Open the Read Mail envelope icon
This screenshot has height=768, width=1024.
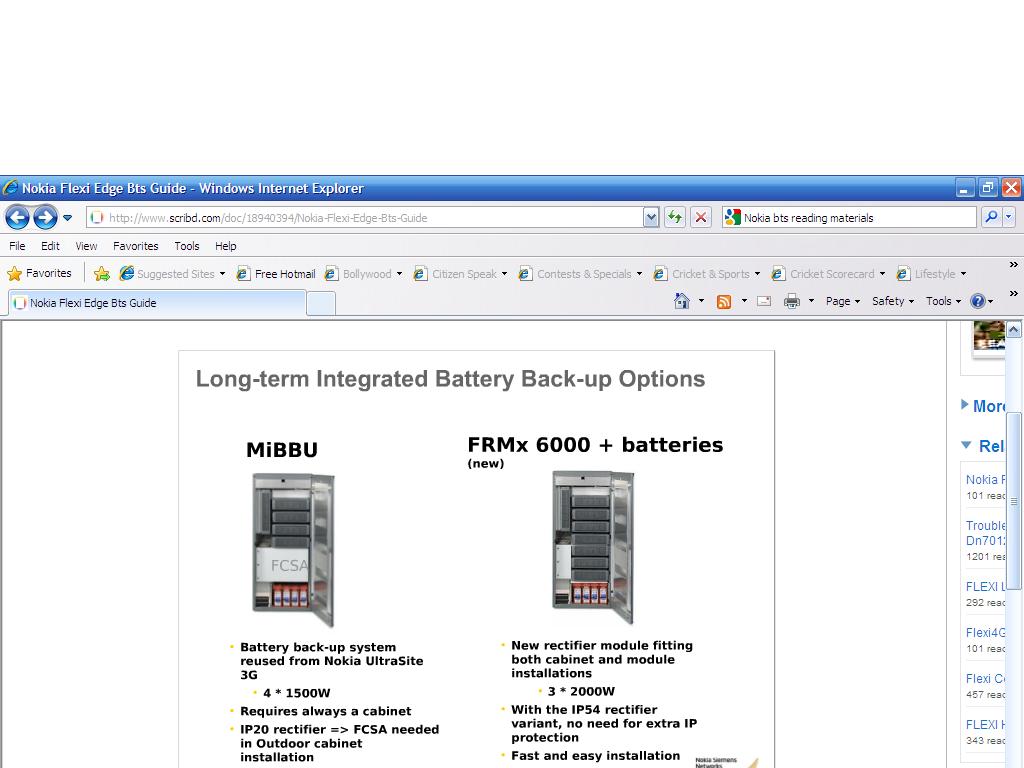pyautogui.click(x=764, y=301)
